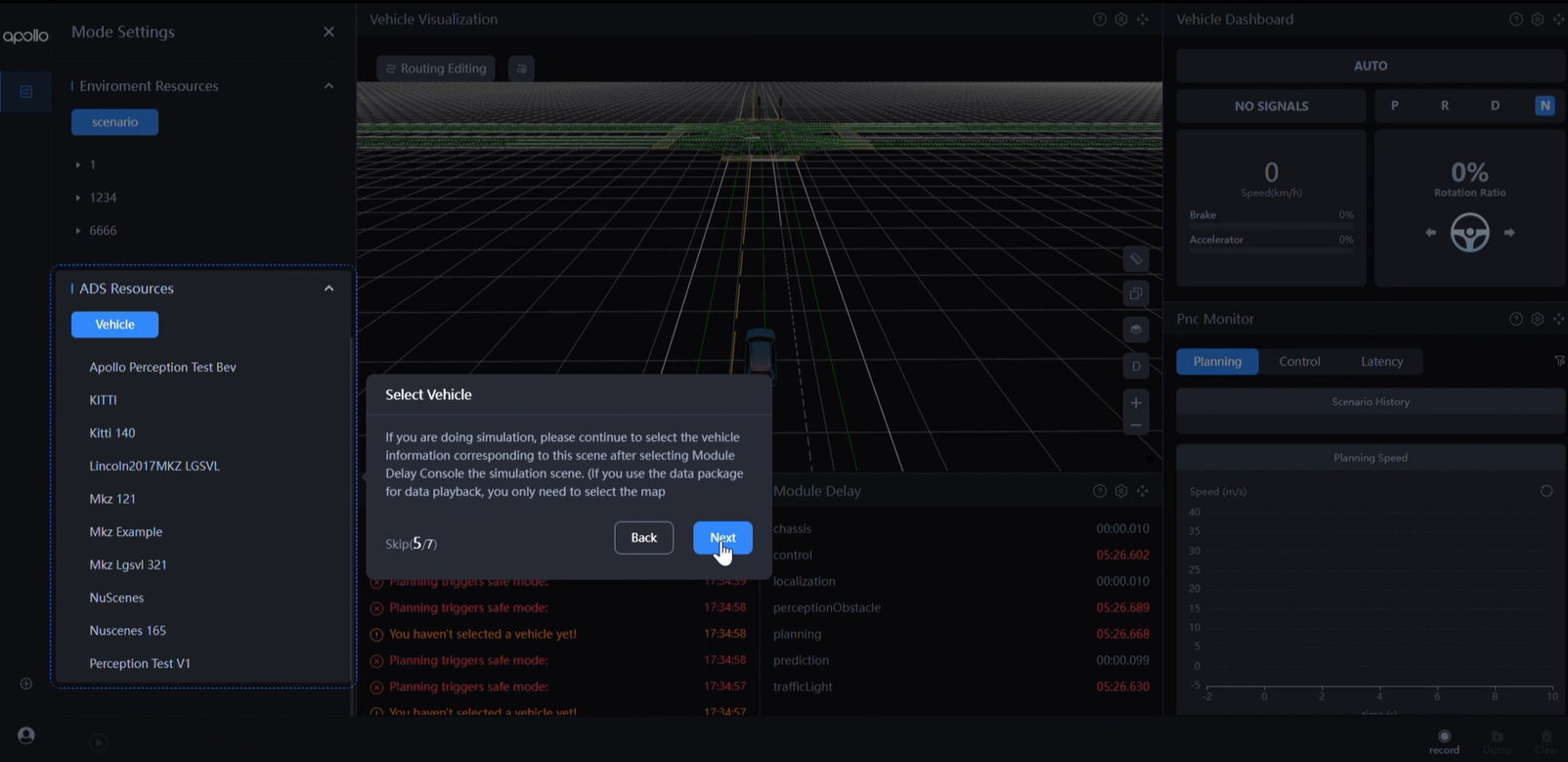Click the steering wheel icon
This screenshot has height=762, width=1568.
(1470, 233)
